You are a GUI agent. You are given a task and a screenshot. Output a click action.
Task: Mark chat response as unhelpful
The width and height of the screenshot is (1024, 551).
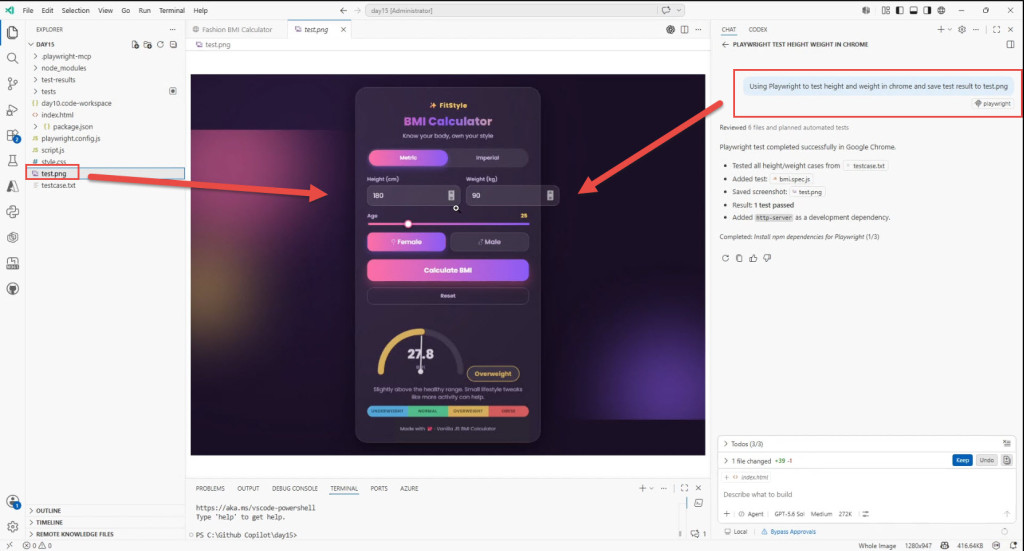coord(767,258)
